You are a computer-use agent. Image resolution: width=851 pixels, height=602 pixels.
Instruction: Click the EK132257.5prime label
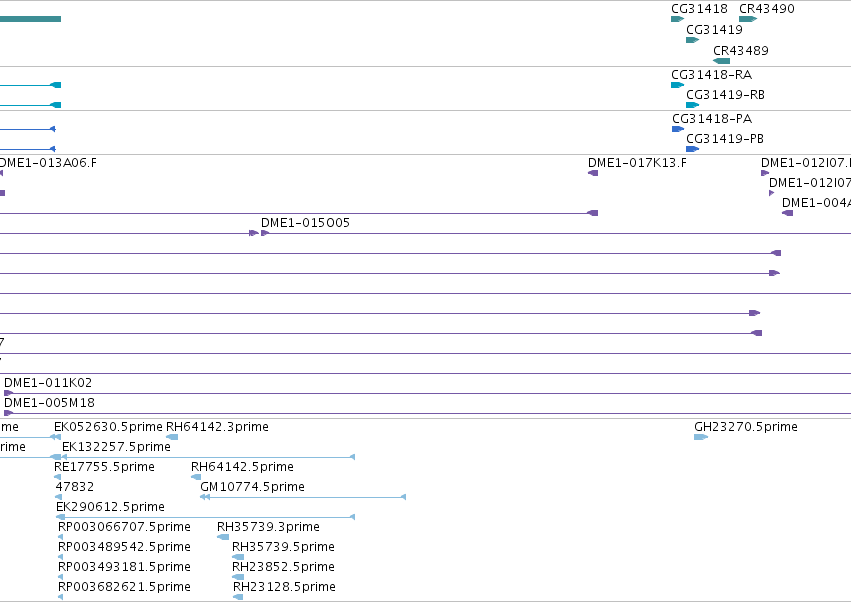pos(116,447)
